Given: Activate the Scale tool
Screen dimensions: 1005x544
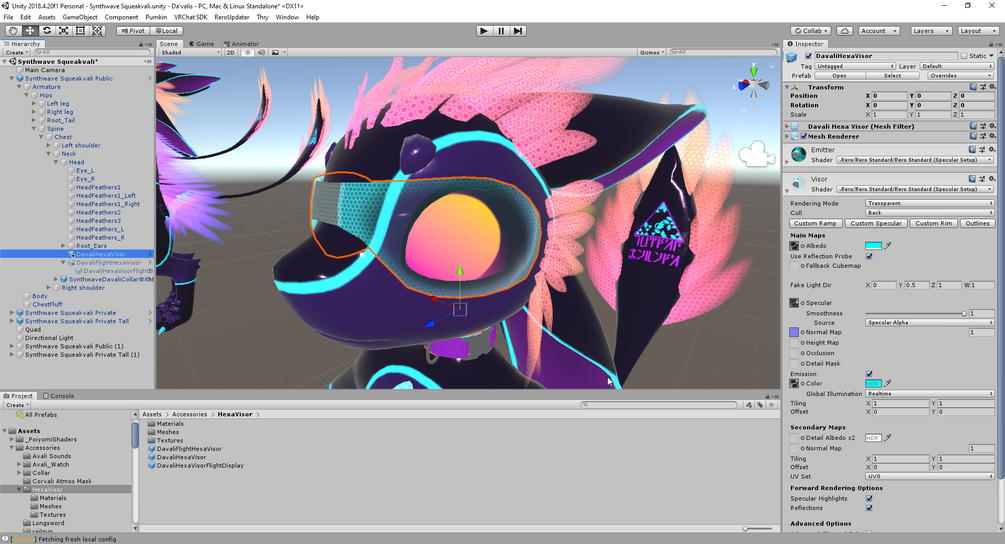Looking at the screenshot, I should coord(63,31).
